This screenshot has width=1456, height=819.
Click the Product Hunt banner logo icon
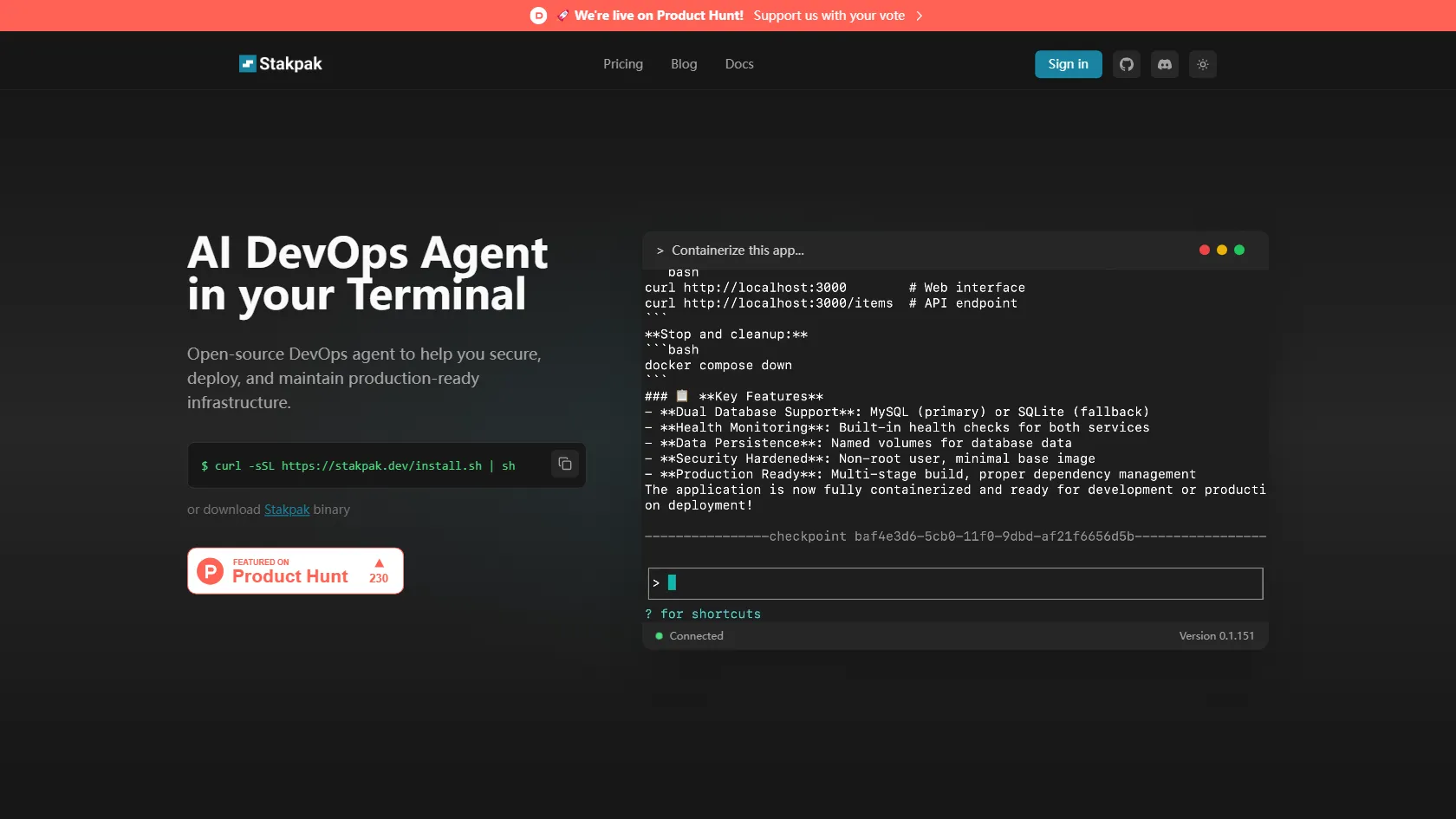pyautogui.click(x=538, y=16)
